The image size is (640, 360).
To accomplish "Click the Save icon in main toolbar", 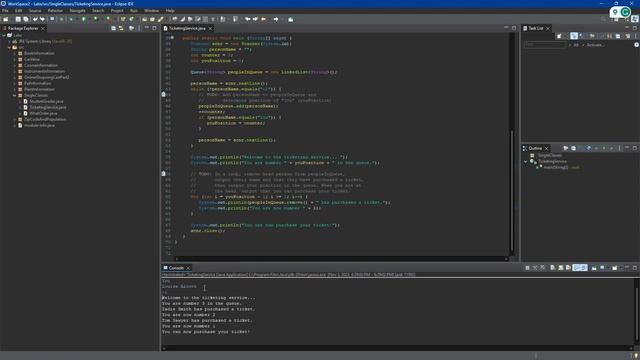I will click(18, 19).
